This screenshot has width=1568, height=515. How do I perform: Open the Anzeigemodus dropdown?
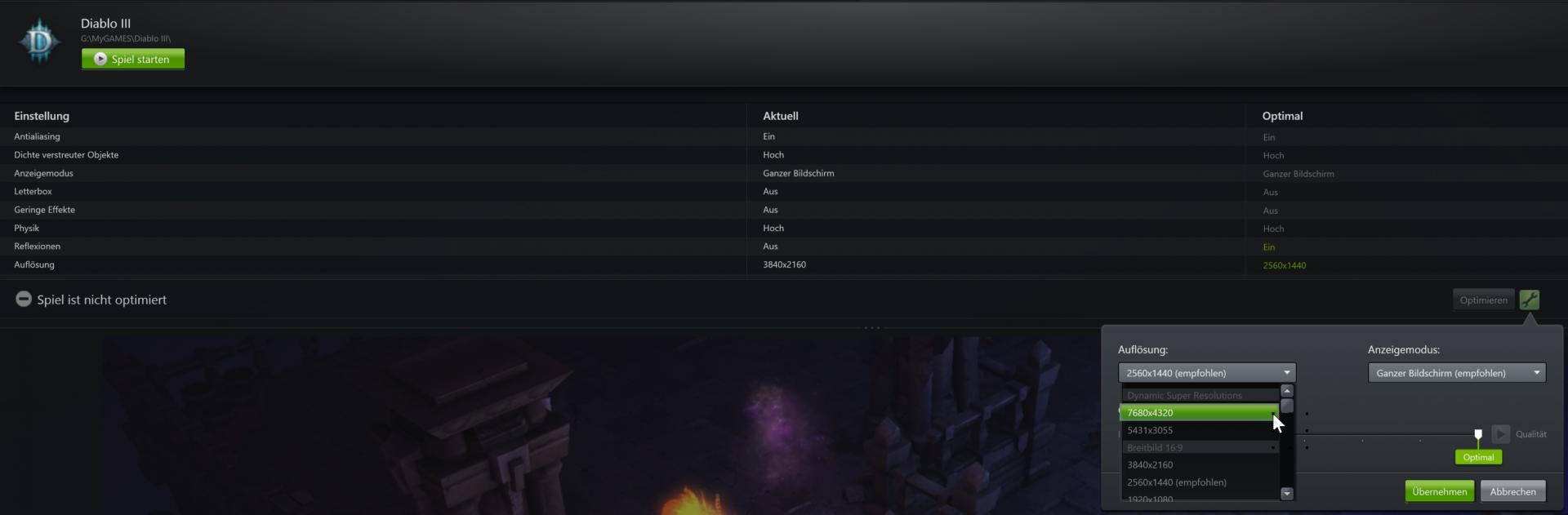coord(1457,373)
